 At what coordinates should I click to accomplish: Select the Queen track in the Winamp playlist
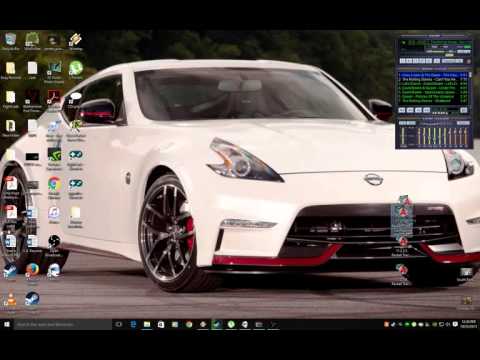[432, 97]
